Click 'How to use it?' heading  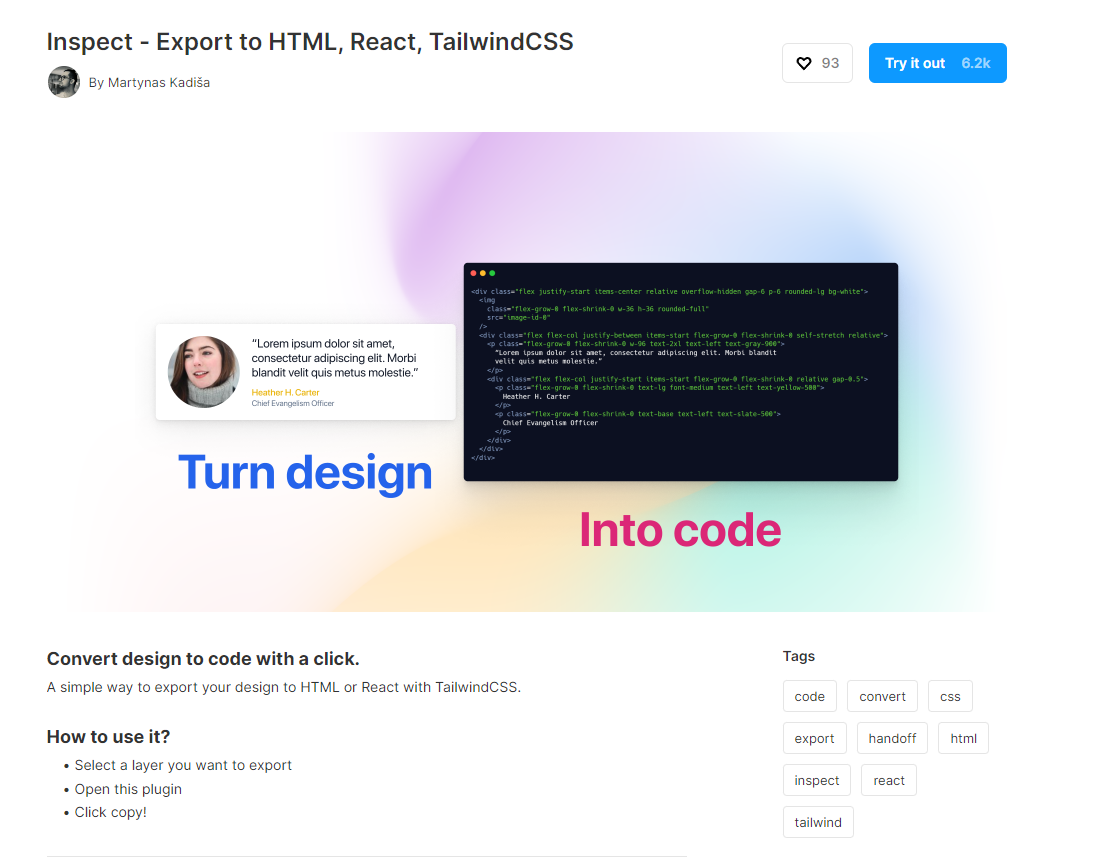point(108,737)
